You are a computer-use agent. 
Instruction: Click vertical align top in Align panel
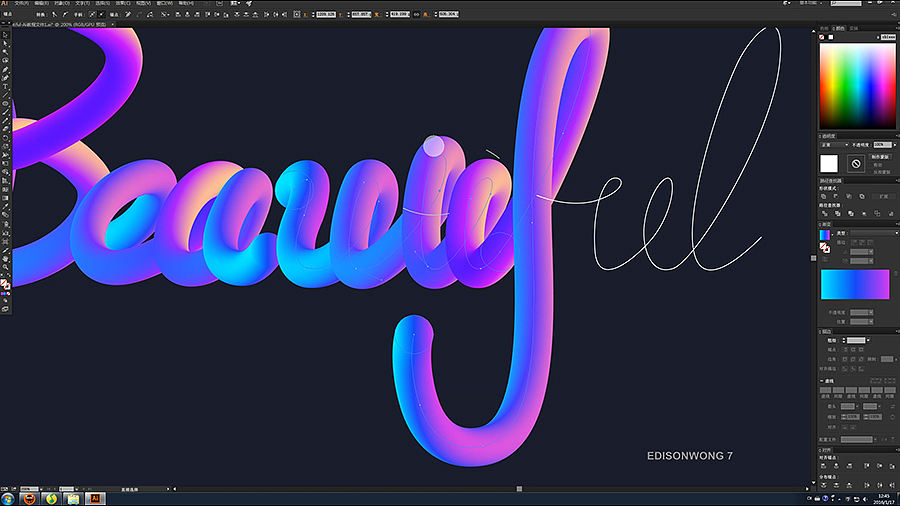pos(867,466)
